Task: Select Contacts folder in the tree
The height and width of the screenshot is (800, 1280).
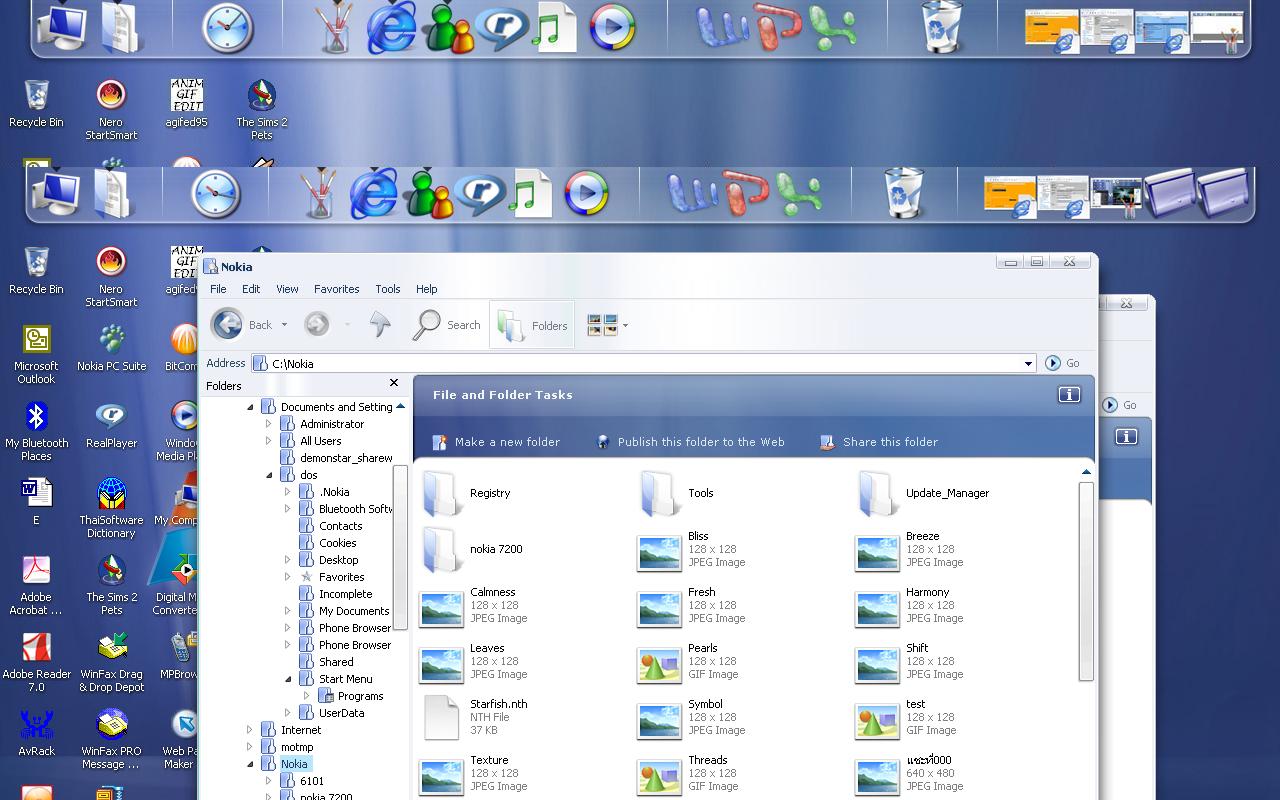Action: tap(340, 526)
